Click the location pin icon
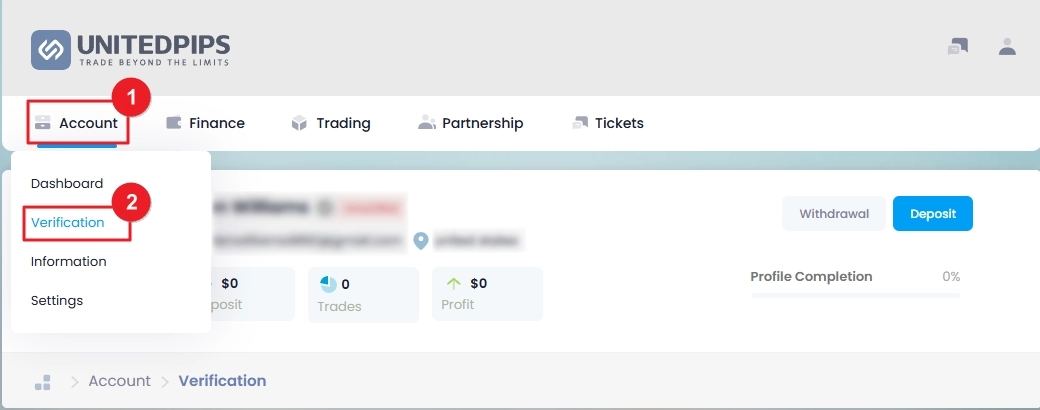Viewport: 1040px width, 410px height. [421, 241]
